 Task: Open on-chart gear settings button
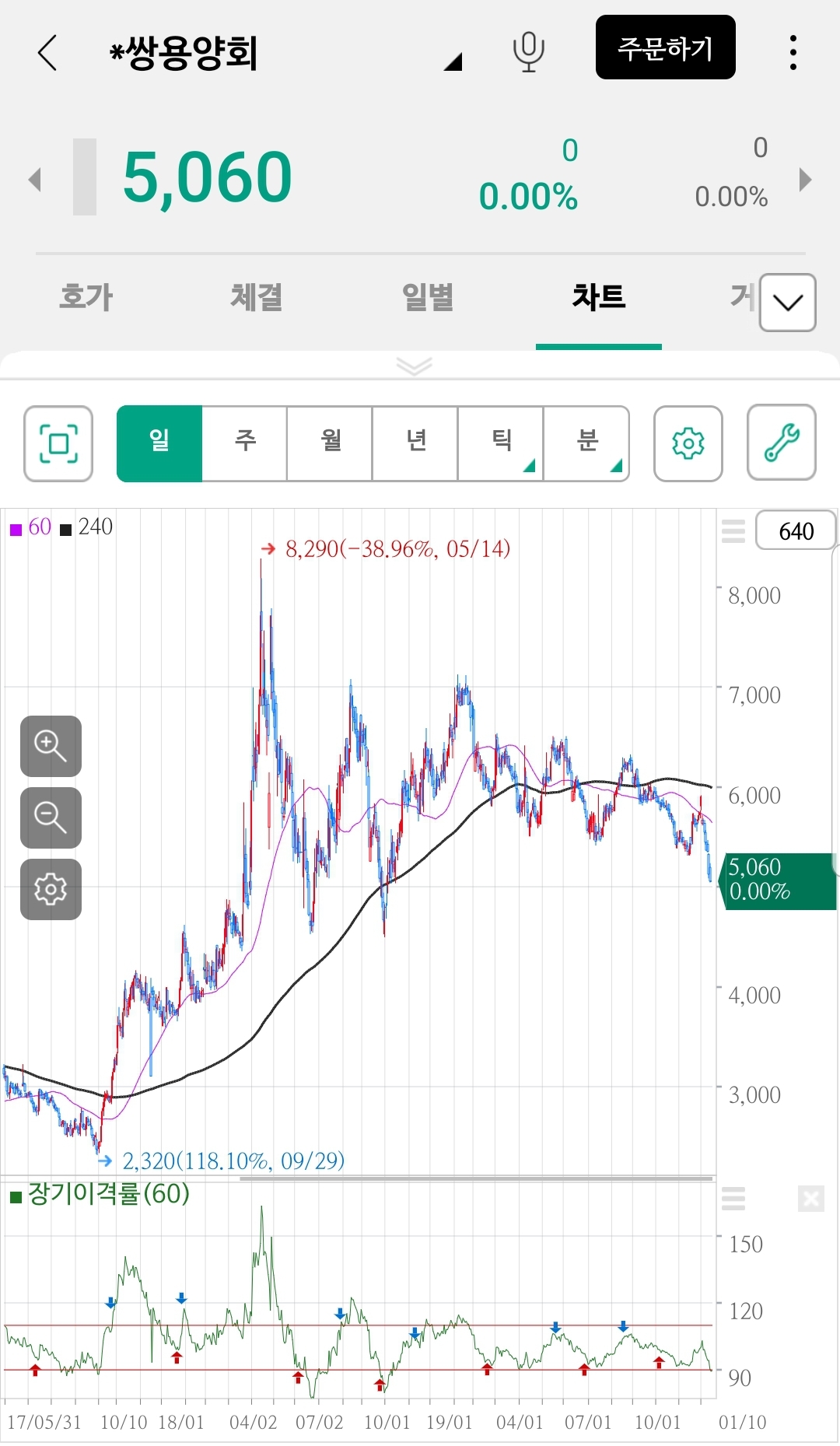pos(51,889)
